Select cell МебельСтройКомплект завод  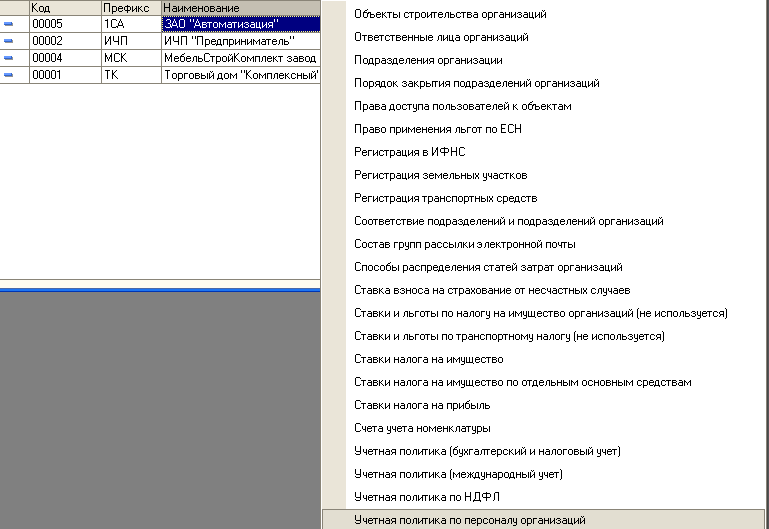pyautogui.click(x=241, y=58)
